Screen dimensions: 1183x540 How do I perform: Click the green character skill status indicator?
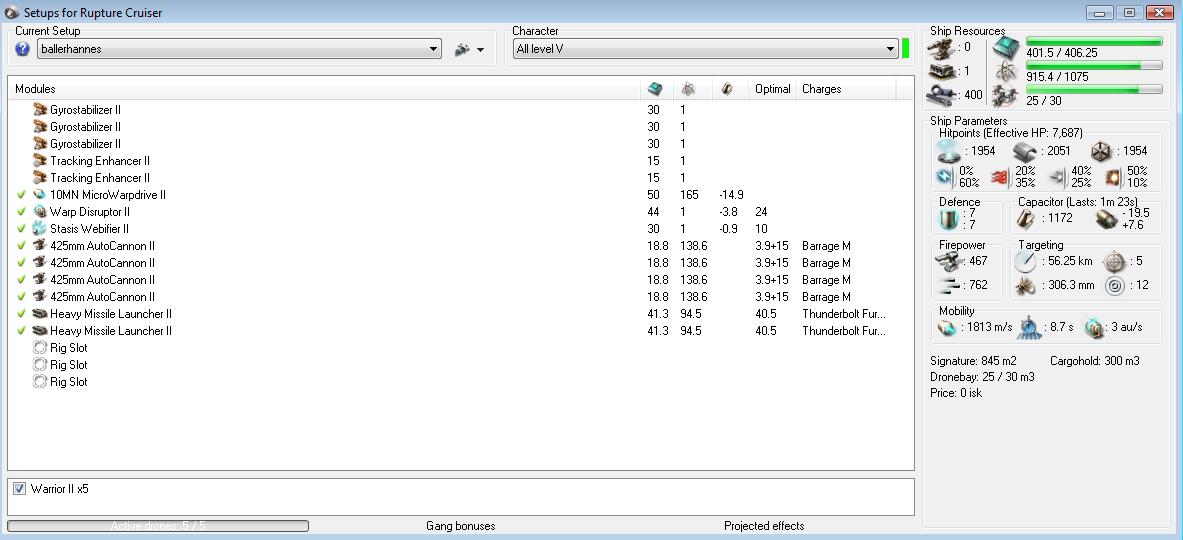(x=905, y=49)
